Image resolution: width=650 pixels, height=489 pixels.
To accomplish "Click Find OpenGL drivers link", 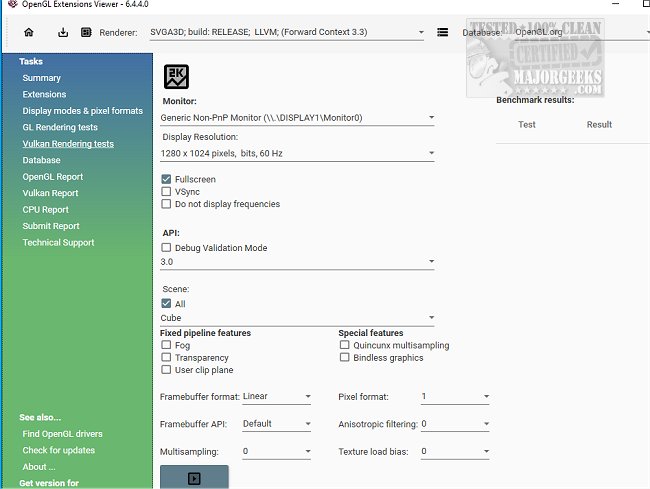I will coord(63,434).
